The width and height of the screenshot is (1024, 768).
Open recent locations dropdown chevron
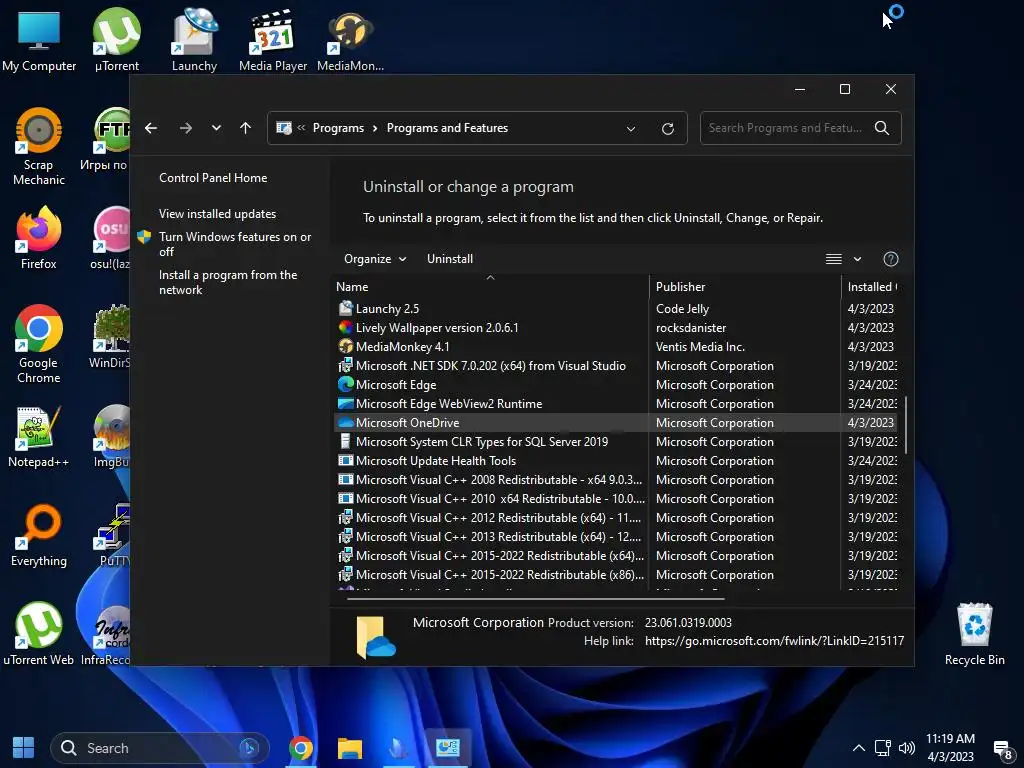coord(216,128)
